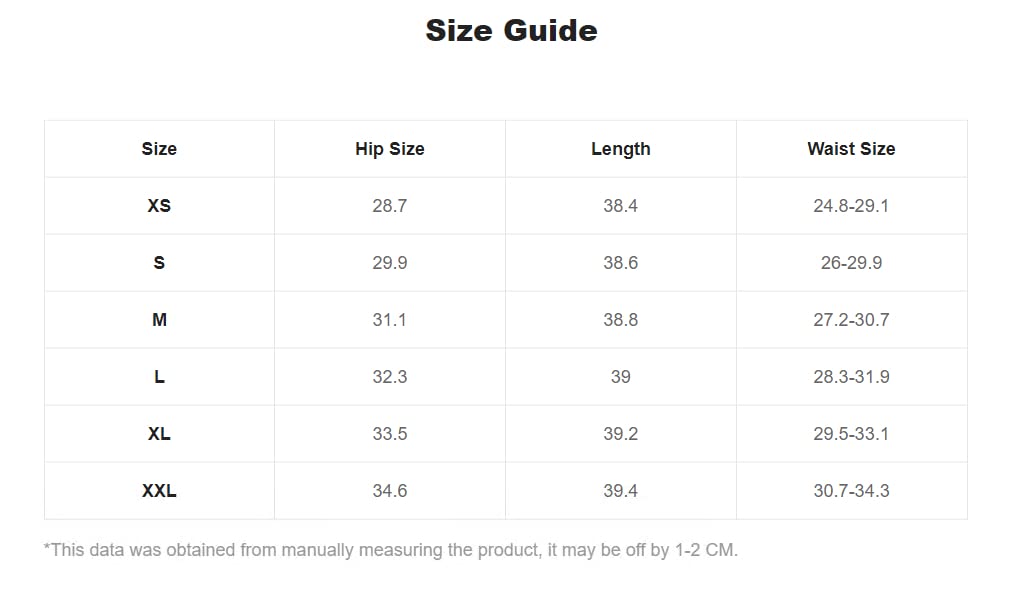Click the Hip Size column header
This screenshot has height=592, width=1010.
click(x=390, y=149)
